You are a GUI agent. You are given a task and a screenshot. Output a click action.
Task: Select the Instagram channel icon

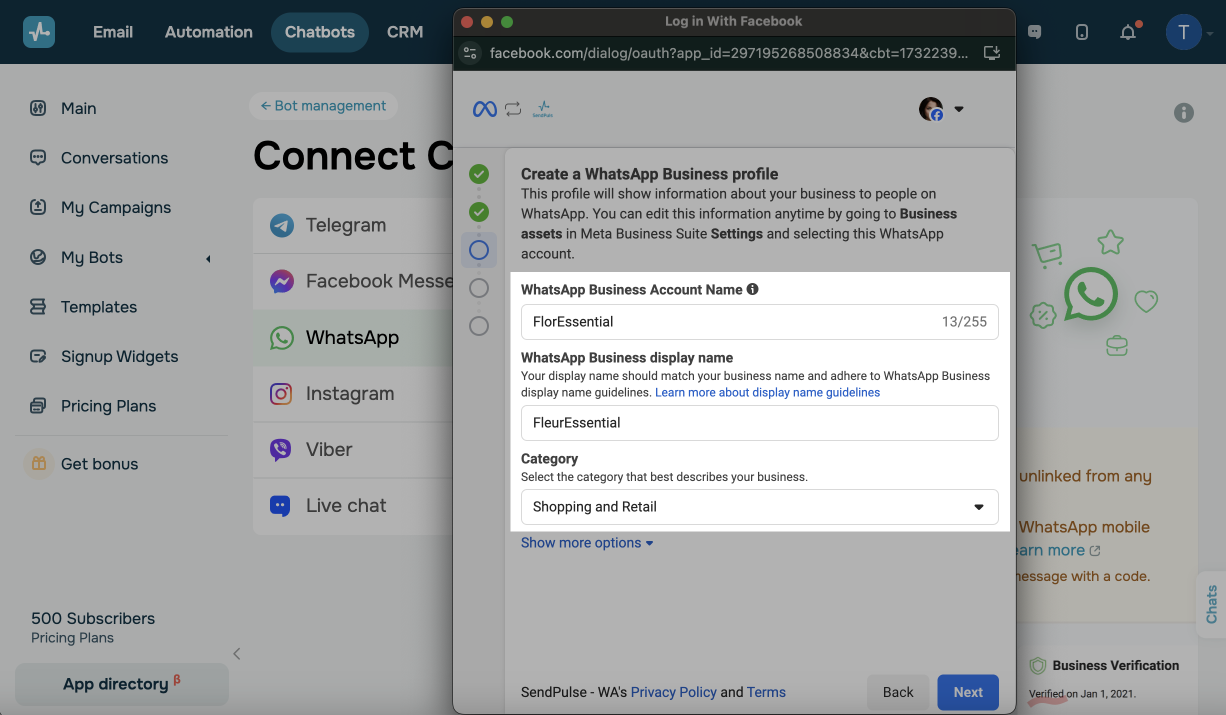282,394
